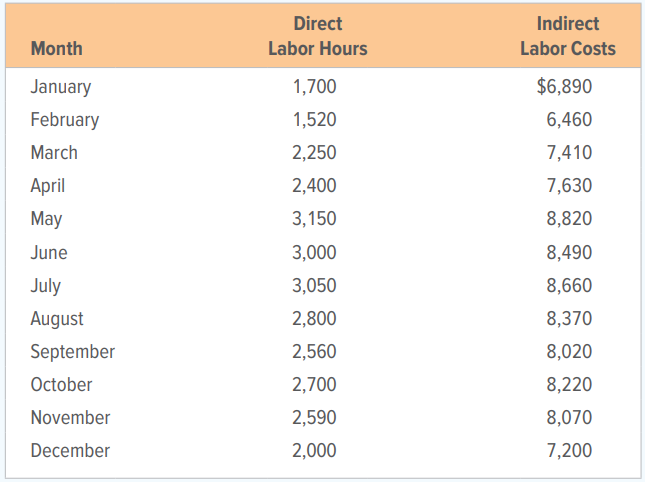Click the April month label
Image resolution: width=645 pixels, height=482 pixels.
(x=48, y=186)
